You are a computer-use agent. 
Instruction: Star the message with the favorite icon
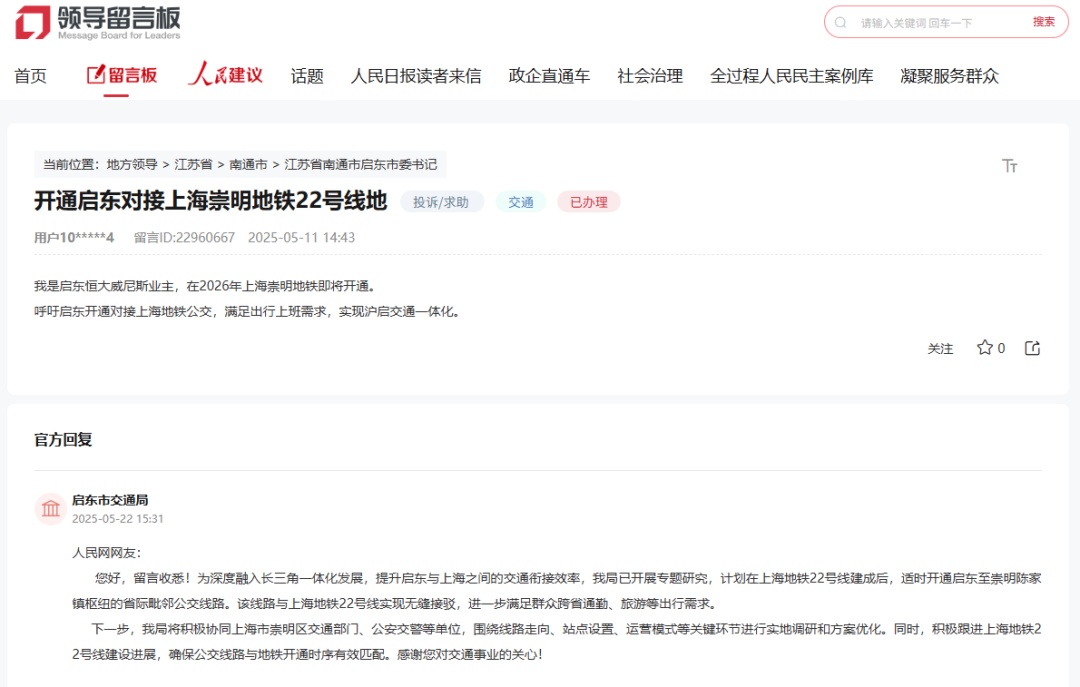[983, 348]
